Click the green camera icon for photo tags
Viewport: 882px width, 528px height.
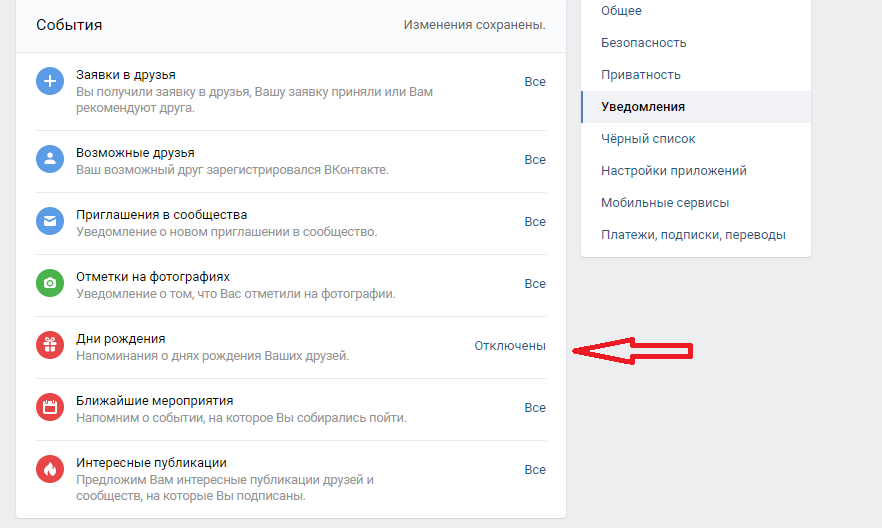50,283
